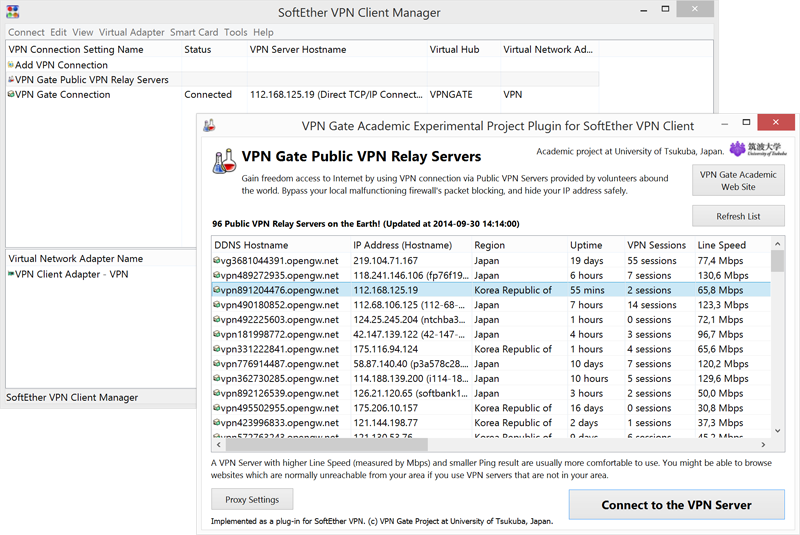Select IP address 121.144.198.77

[385, 423]
